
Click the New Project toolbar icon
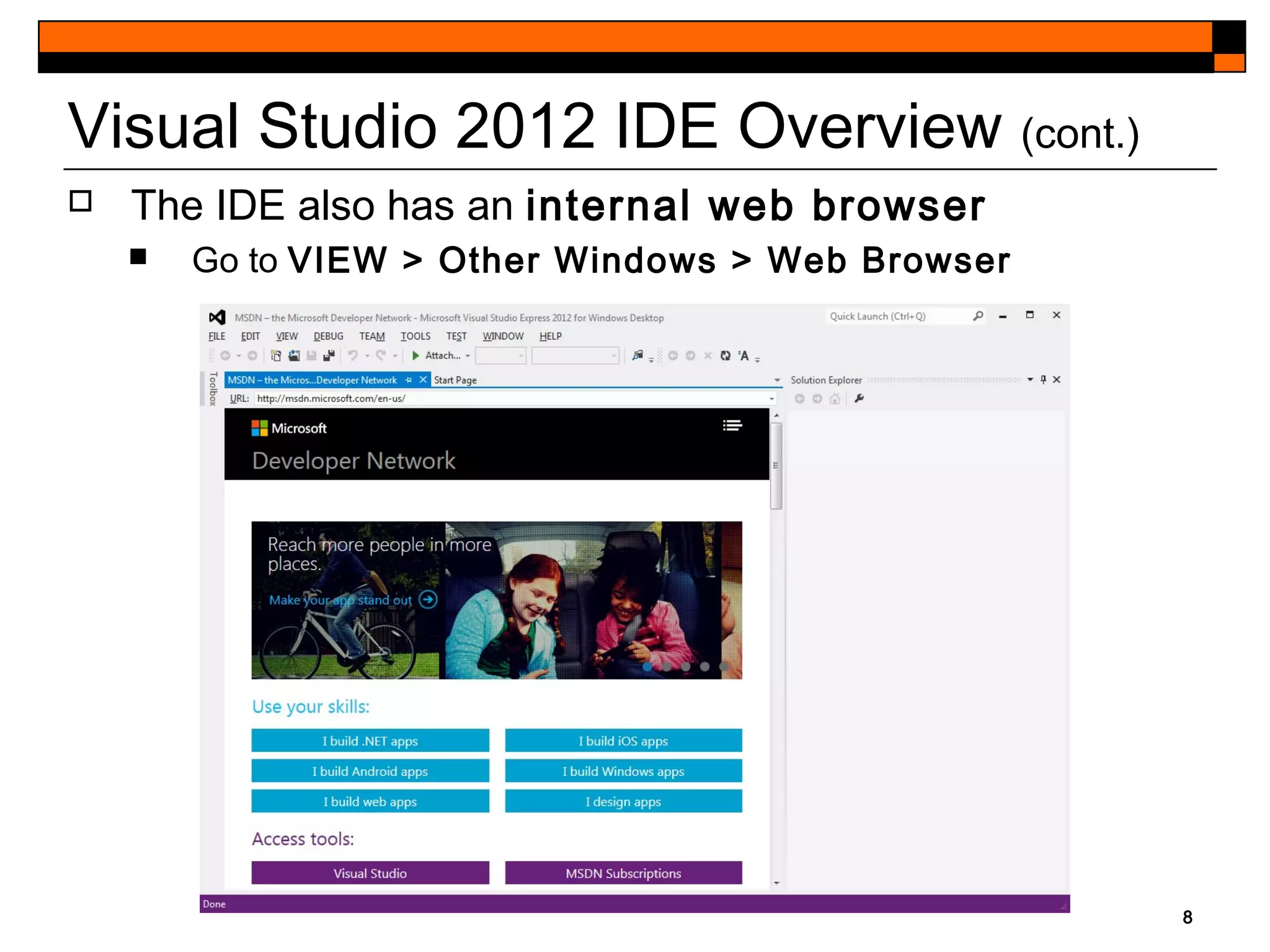tap(277, 356)
